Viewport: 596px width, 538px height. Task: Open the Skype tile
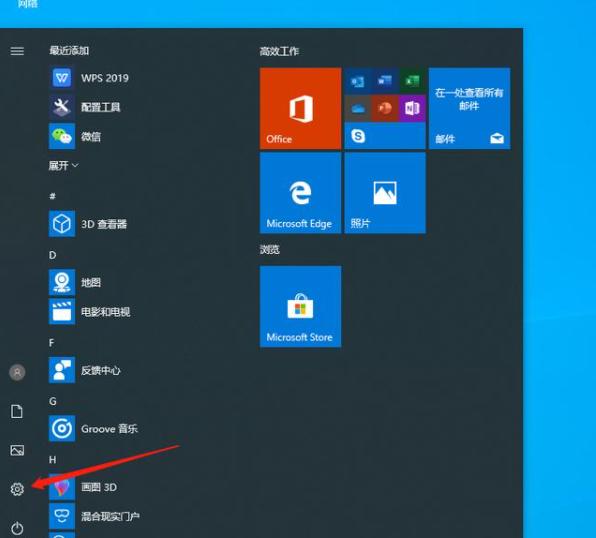(x=385, y=136)
